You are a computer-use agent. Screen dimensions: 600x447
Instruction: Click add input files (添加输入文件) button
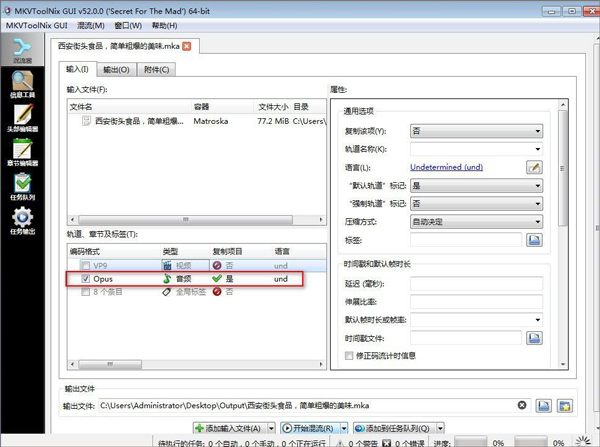(230, 428)
